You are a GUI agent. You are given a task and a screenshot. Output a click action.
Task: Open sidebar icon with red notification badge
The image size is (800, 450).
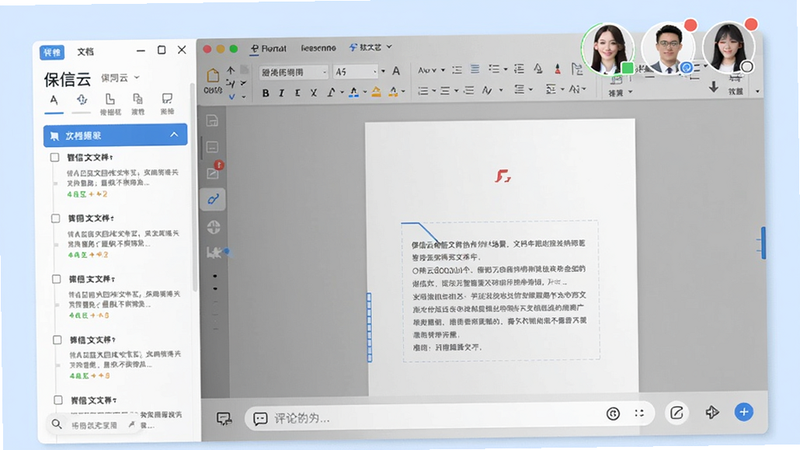[213, 172]
